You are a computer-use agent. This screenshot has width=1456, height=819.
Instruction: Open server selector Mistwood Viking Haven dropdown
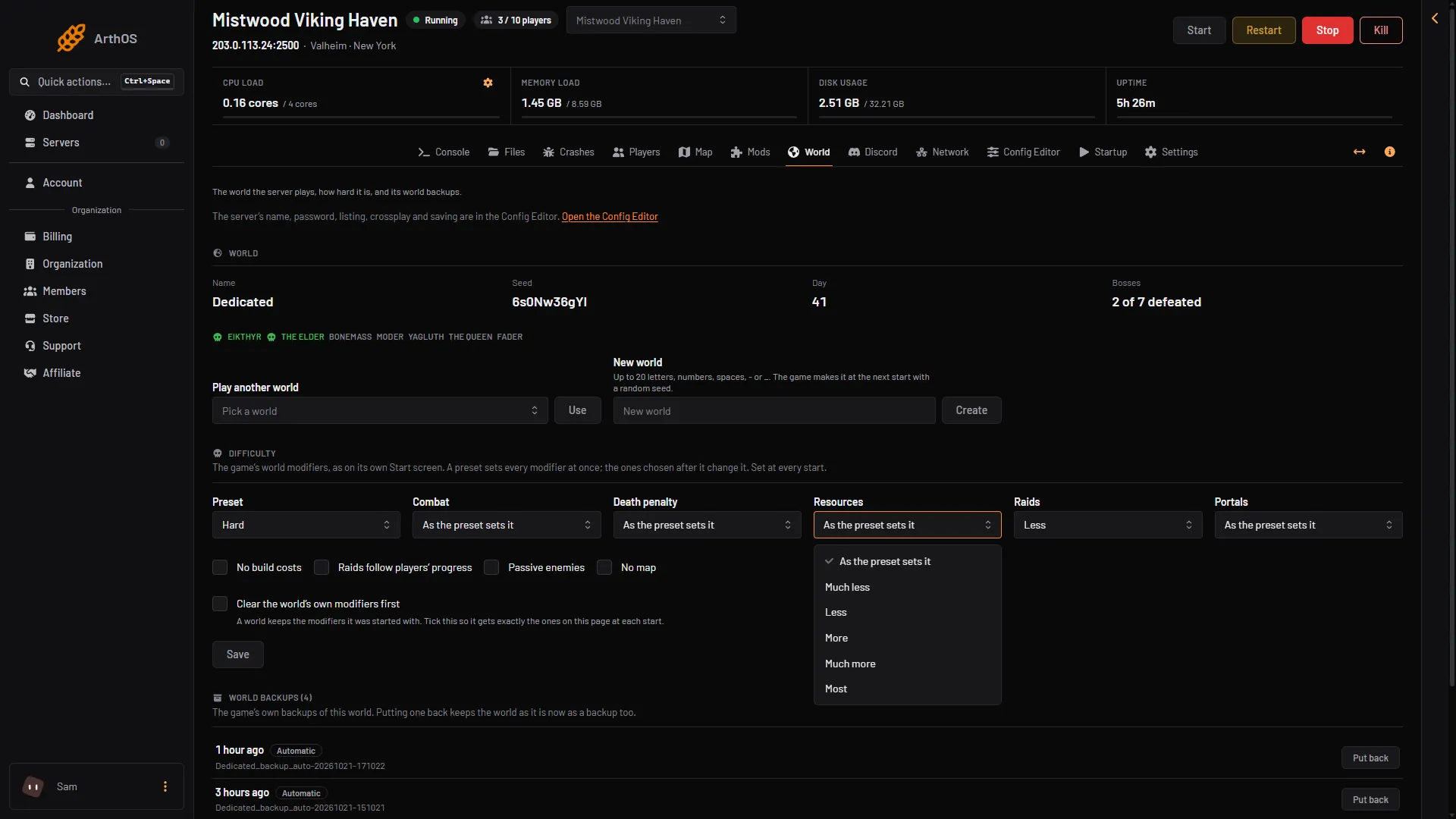click(x=651, y=20)
